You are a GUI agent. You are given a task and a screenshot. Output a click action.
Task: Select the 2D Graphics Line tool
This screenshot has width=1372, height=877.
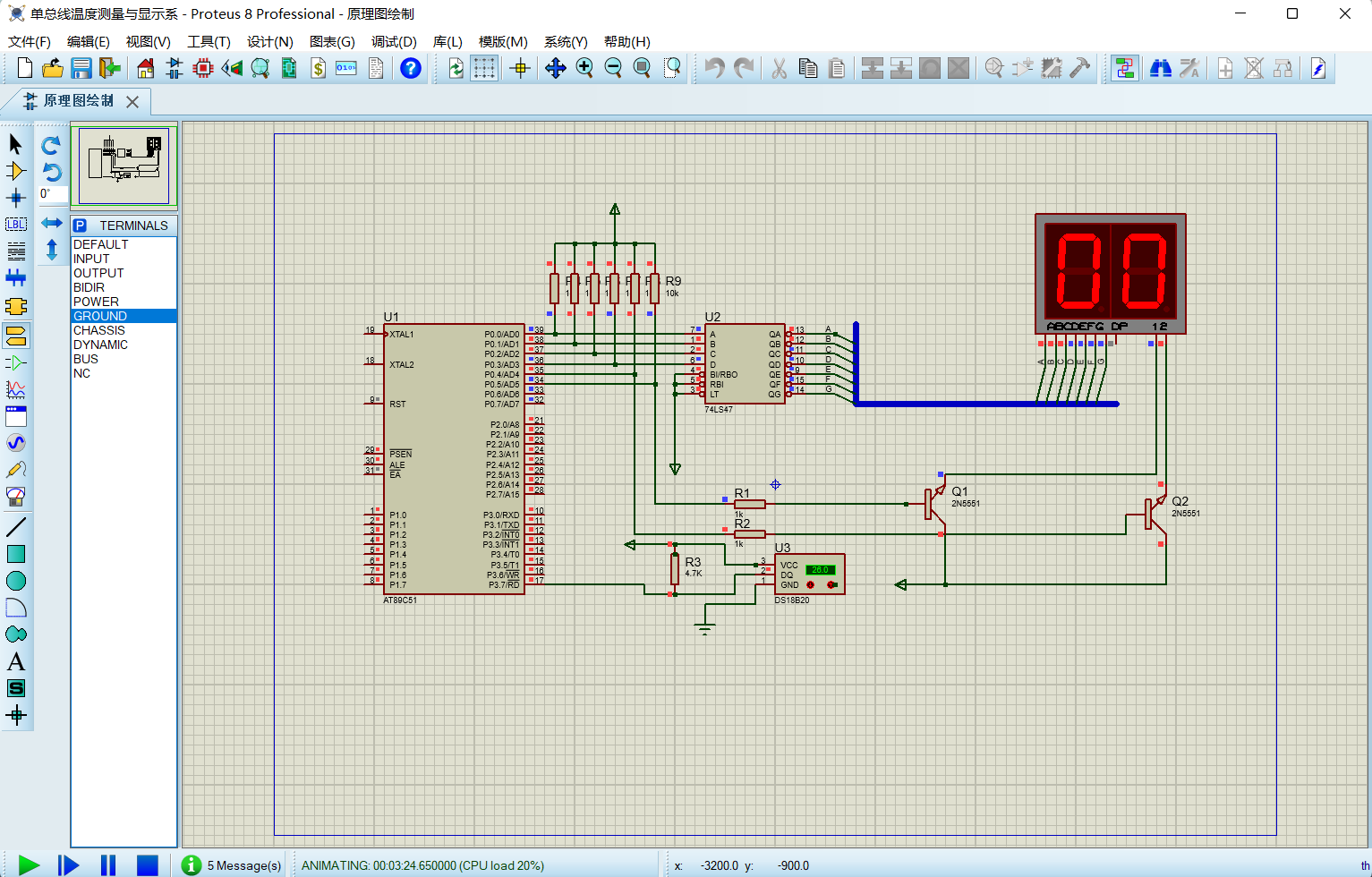(x=16, y=527)
